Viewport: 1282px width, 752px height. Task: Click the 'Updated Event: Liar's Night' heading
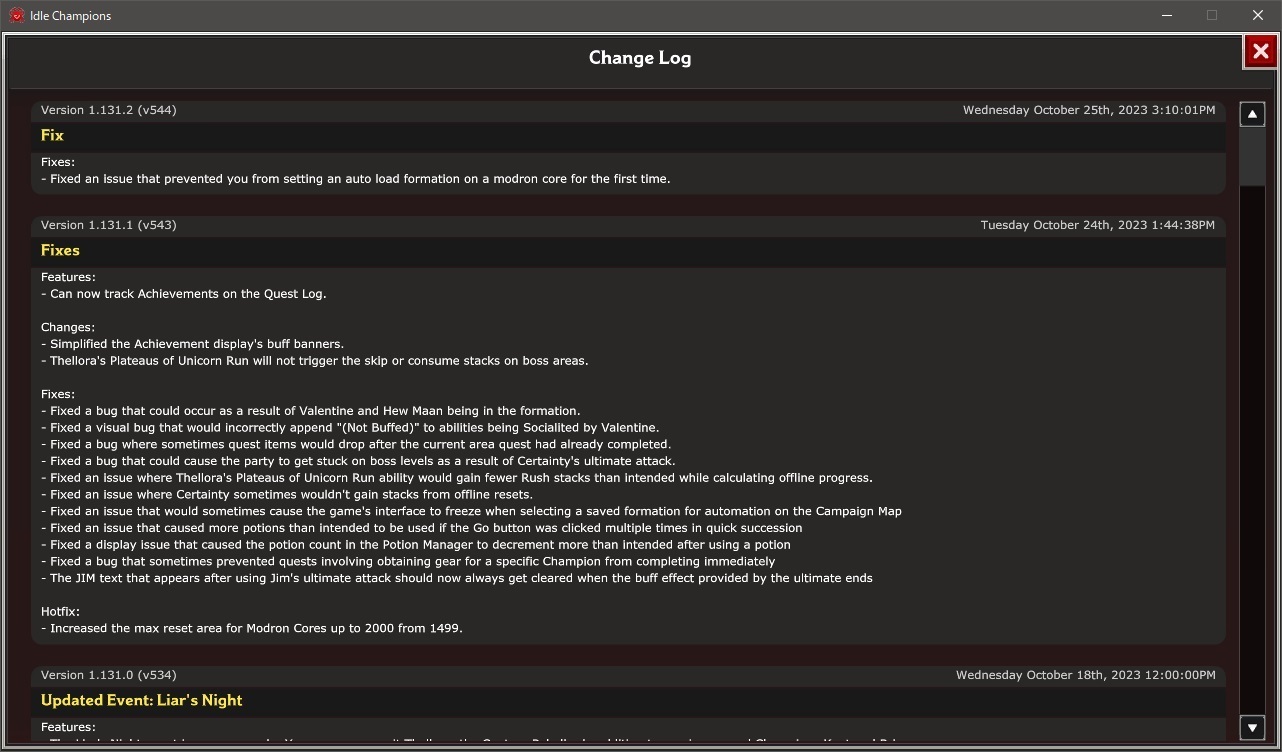point(141,700)
